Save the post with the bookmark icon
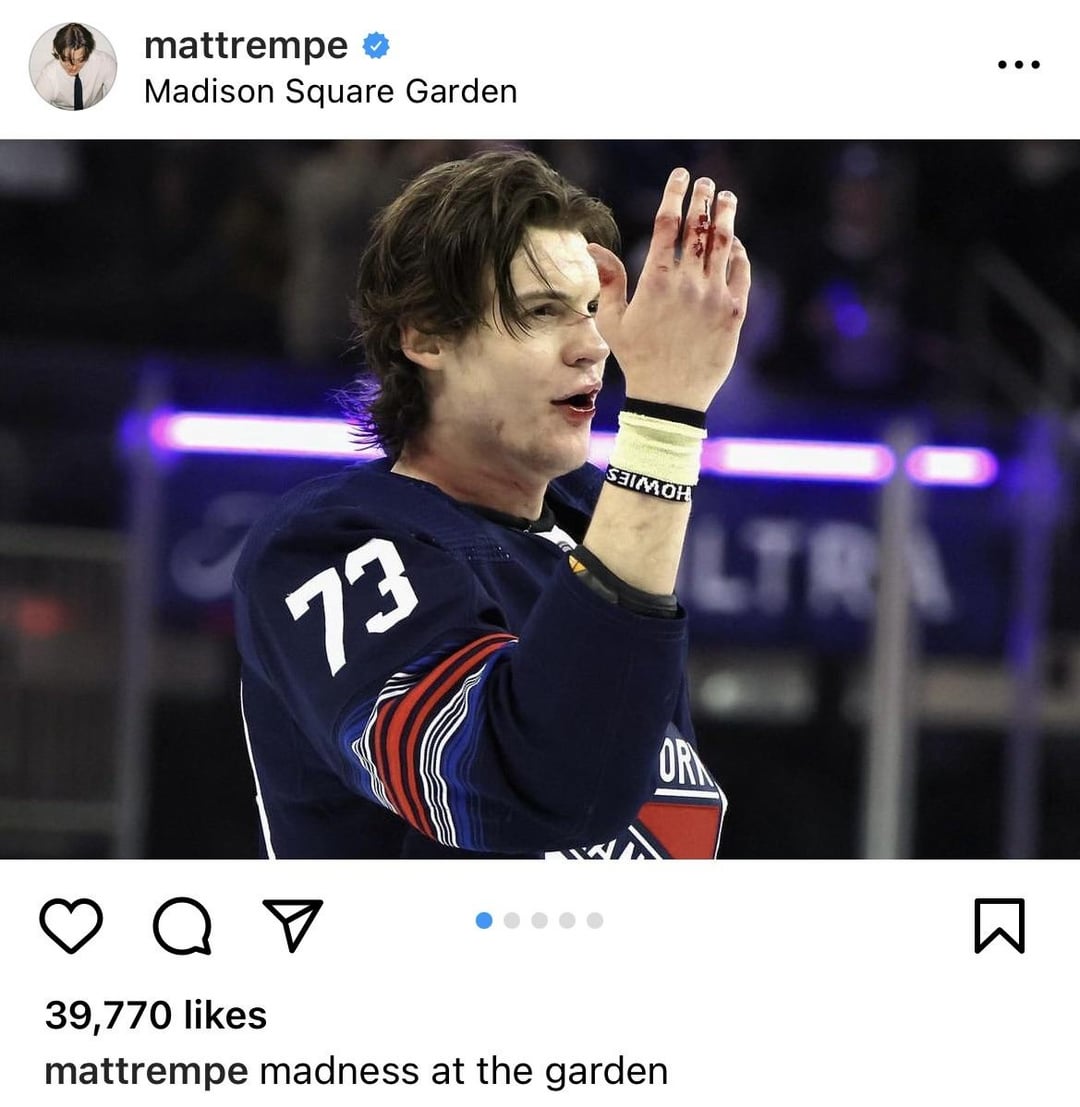 (999, 926)
